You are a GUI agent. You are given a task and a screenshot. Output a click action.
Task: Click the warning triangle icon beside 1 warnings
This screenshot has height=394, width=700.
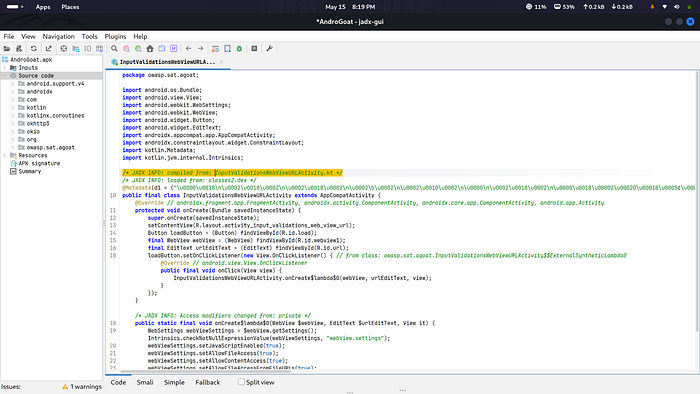(x=65, y=386)
